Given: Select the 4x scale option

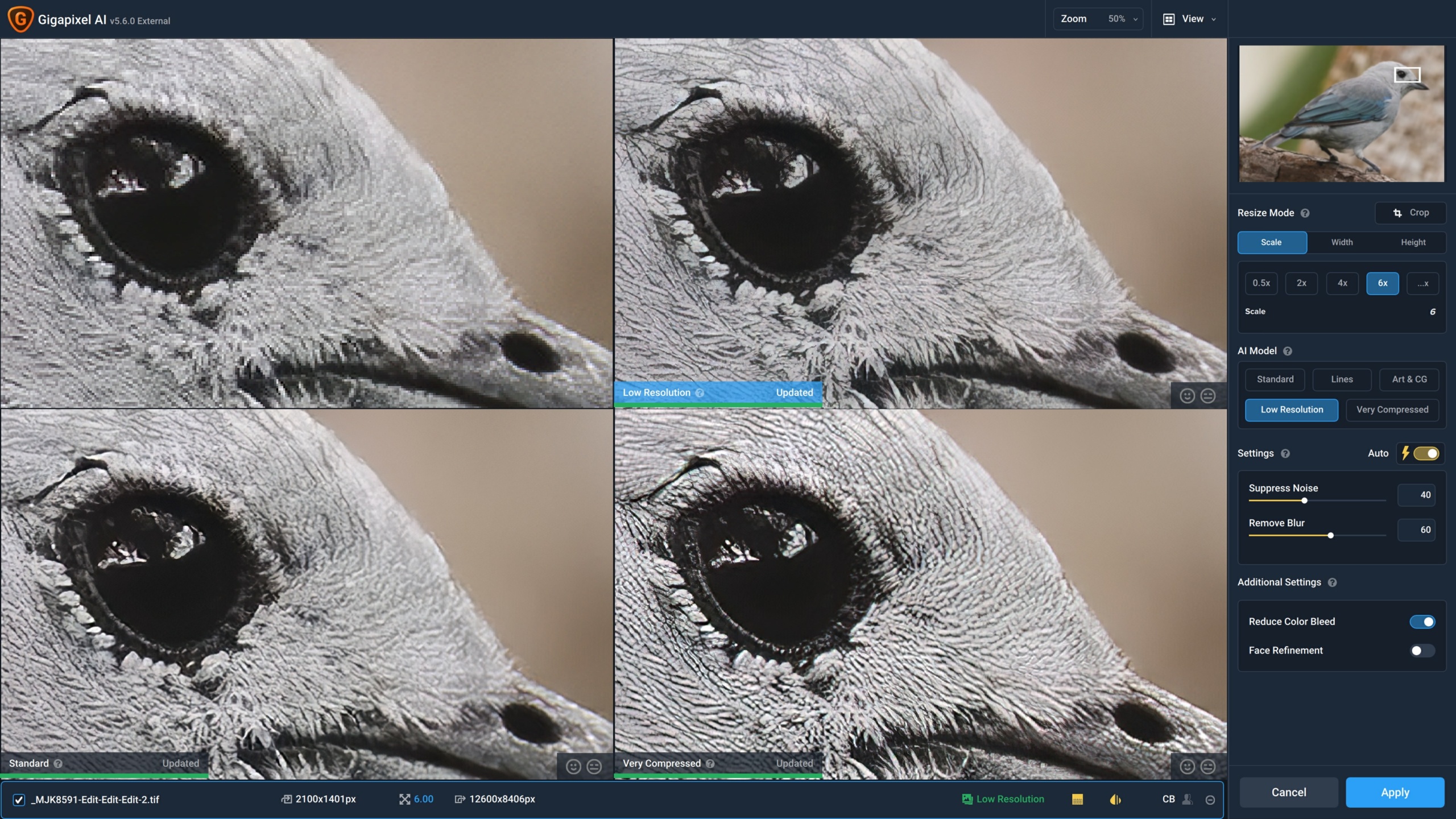Looking at the screenshot, I should click(1342, 283).
